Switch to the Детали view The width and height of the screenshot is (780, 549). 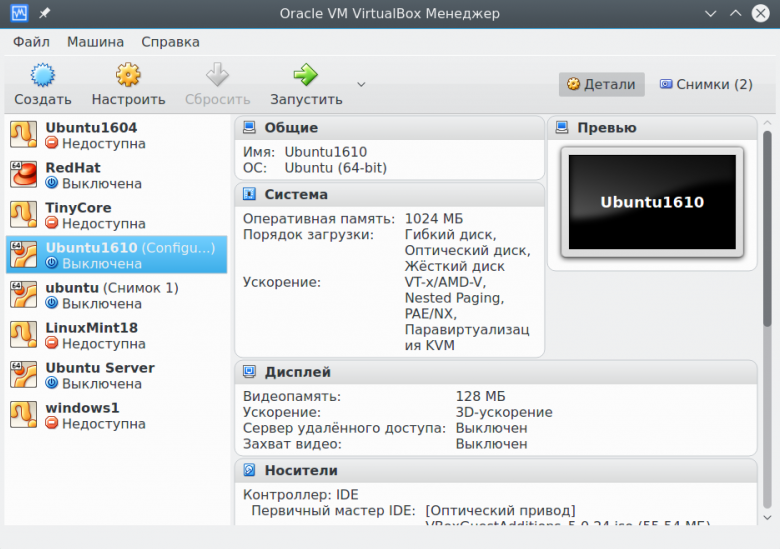click(601, 85)
